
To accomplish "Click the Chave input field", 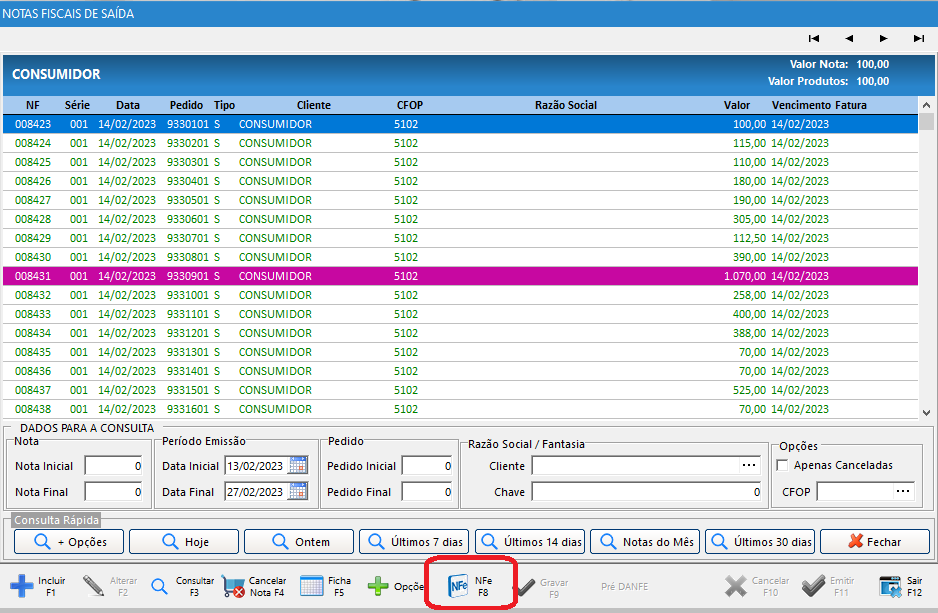I will point(647,492).
